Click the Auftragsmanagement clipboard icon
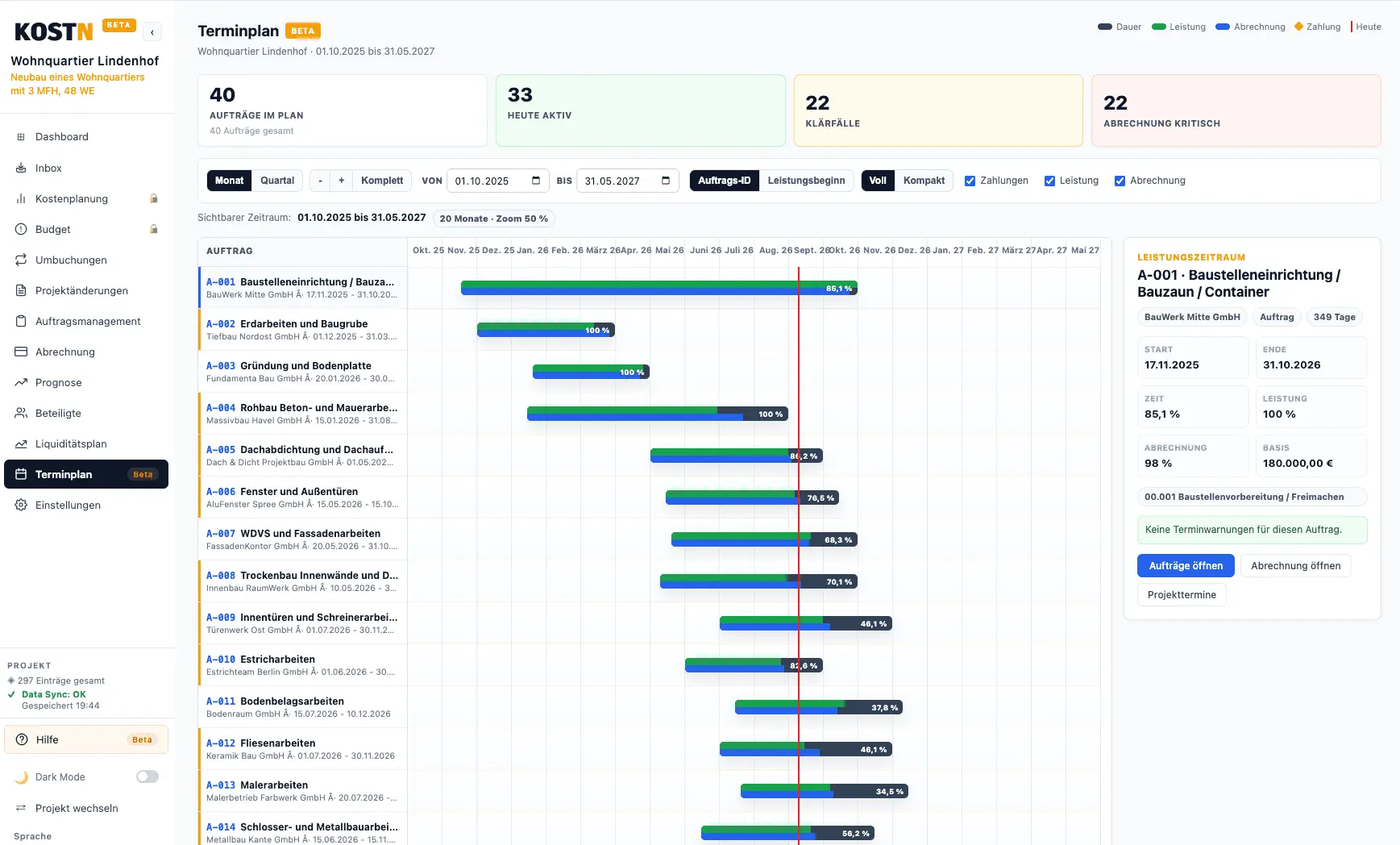The height and width of the screenshot is (845, 1400). [x=21, y=321]
